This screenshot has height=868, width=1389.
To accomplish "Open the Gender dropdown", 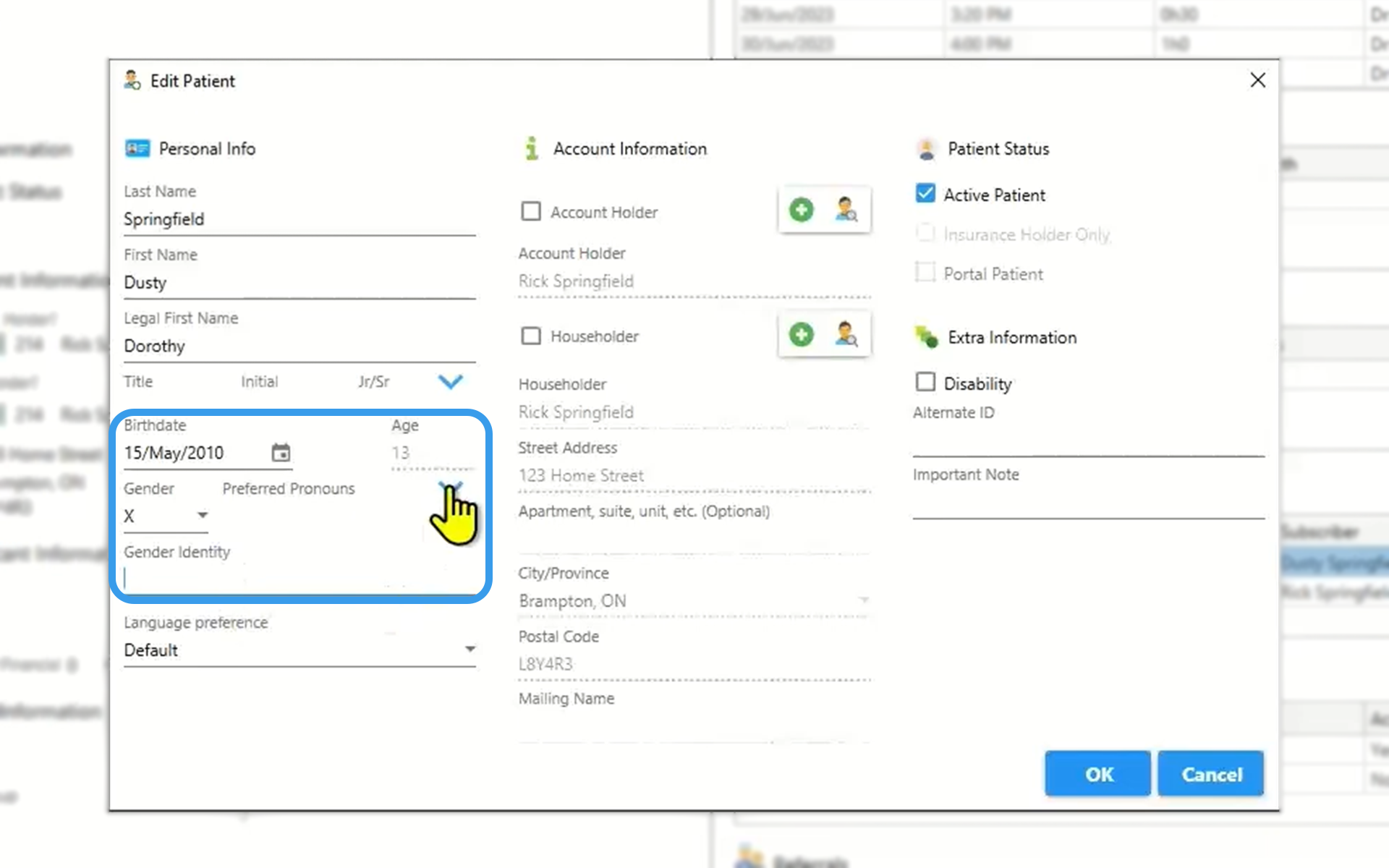I will tap(202, 516).
